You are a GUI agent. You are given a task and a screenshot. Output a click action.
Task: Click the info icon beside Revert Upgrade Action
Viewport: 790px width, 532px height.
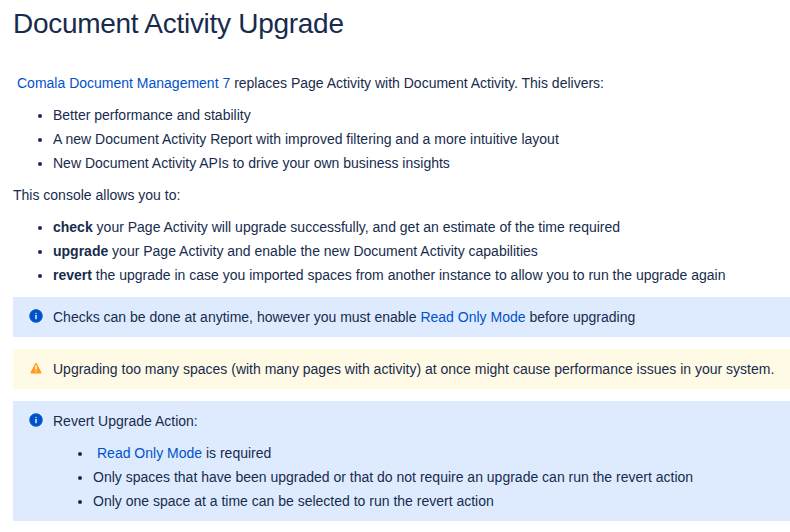pos(36,421)
